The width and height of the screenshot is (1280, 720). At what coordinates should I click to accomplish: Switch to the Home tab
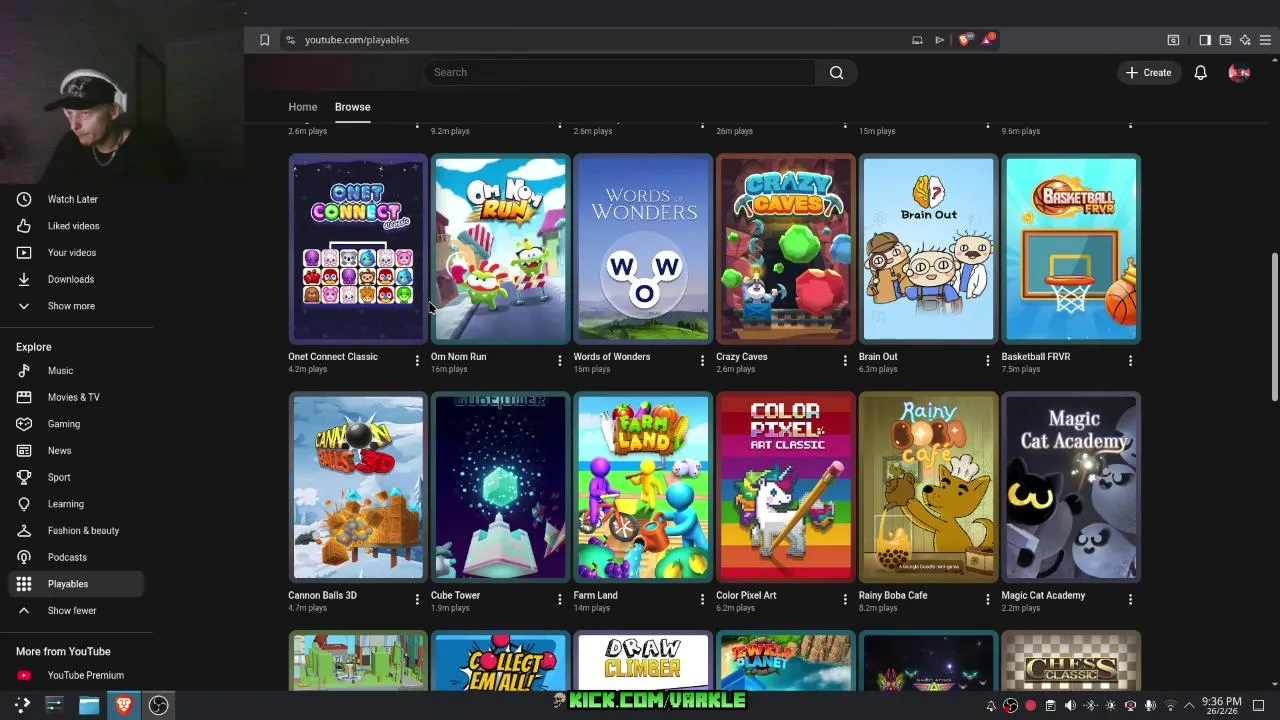point(303,107)
